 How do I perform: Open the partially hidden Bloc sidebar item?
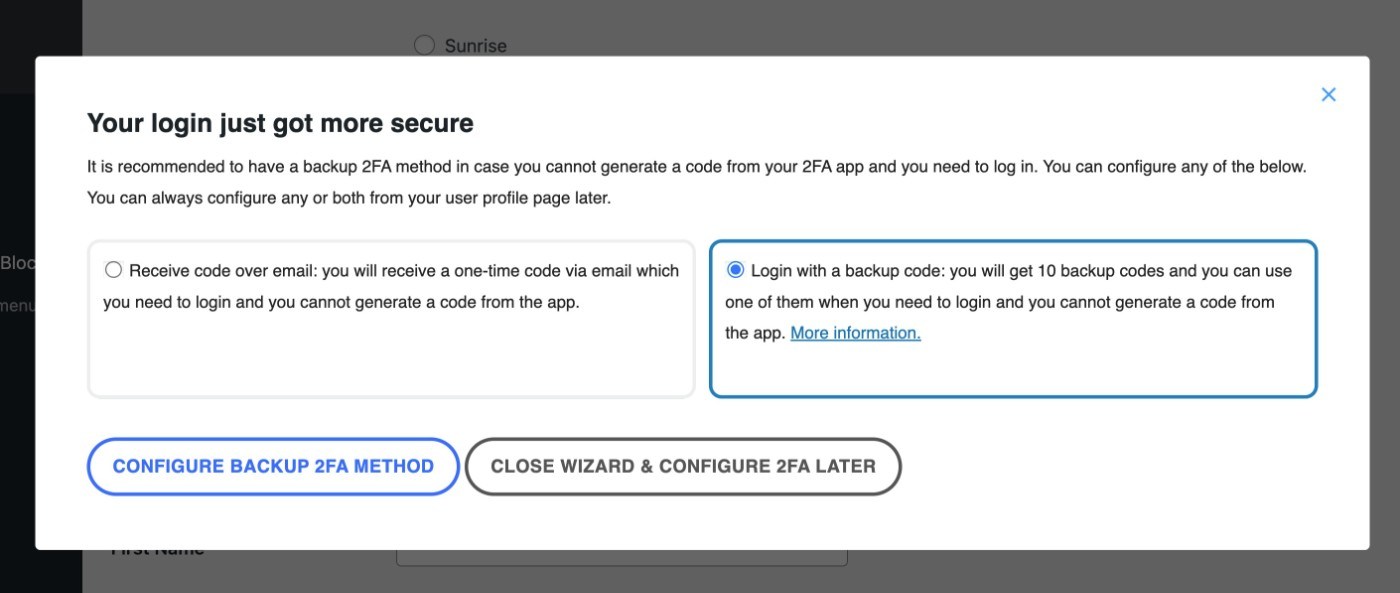[18, 263]
